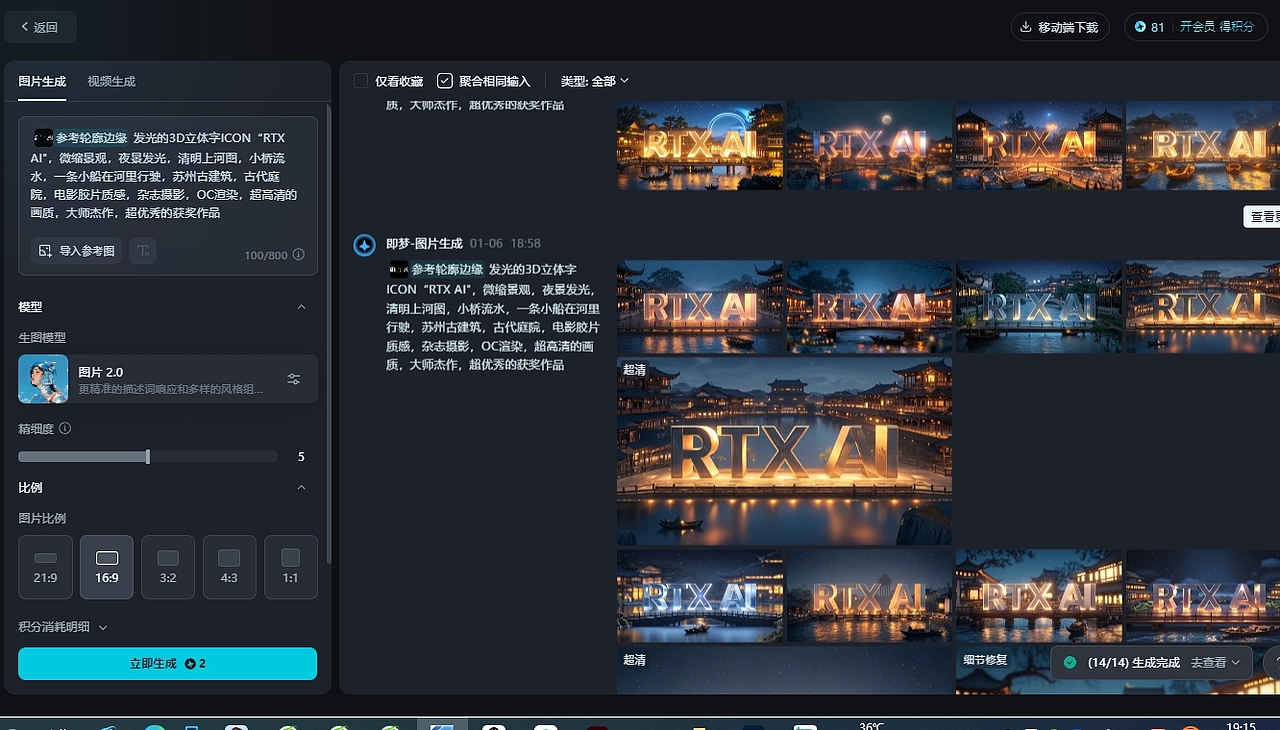
Task: Open third thumbnail in row below large image
Action: pos(1039,596)
